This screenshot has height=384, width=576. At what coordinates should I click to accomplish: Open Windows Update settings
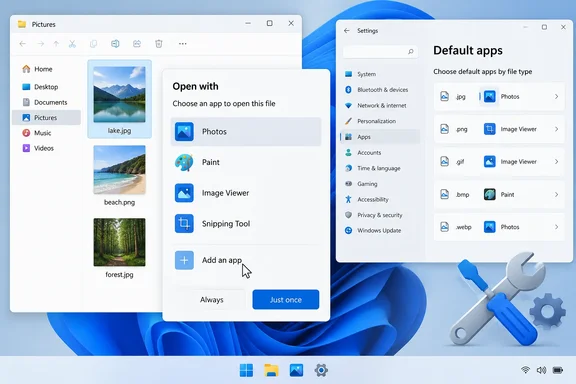click(x=380, y=230)
